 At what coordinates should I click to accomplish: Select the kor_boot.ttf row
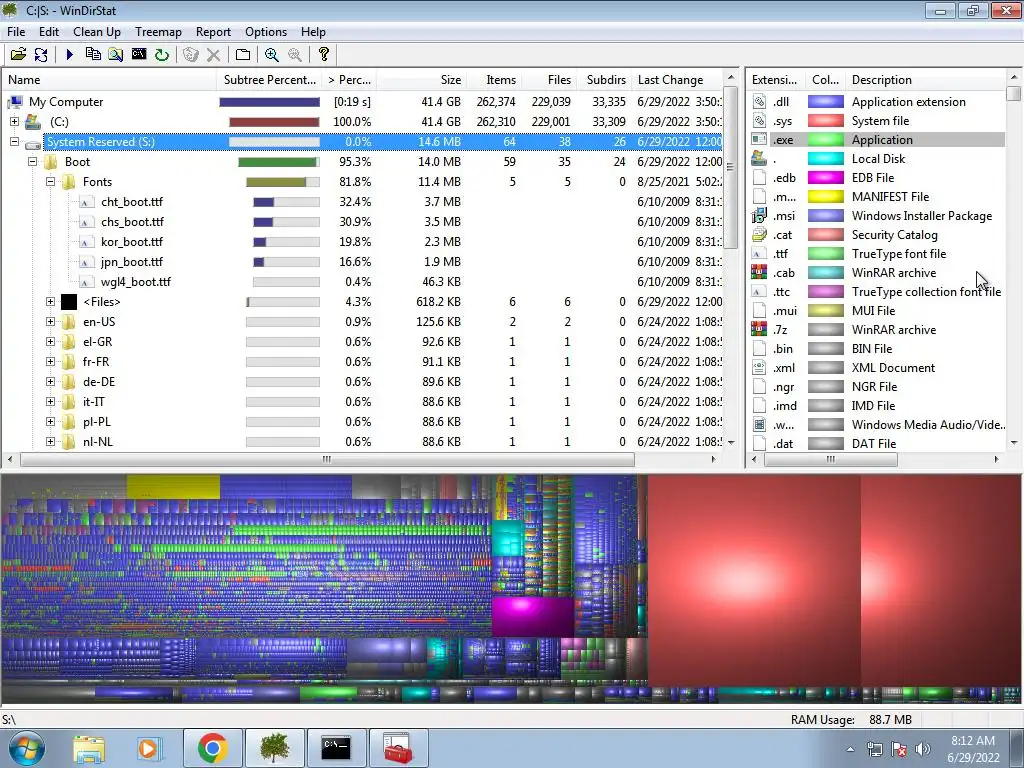[x=362, y=242]
